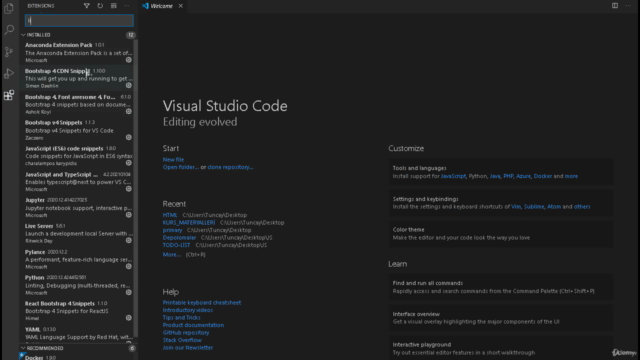The width and height of the screenshot is (640, 360).
Task: Click the More... recent link
Action: 171,255
